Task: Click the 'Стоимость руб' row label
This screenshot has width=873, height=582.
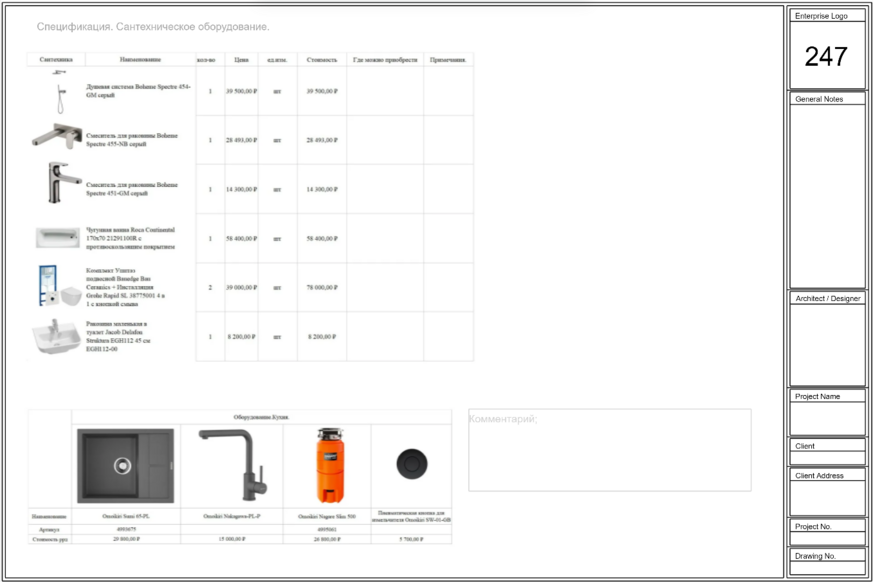Action: pos(50,539)
